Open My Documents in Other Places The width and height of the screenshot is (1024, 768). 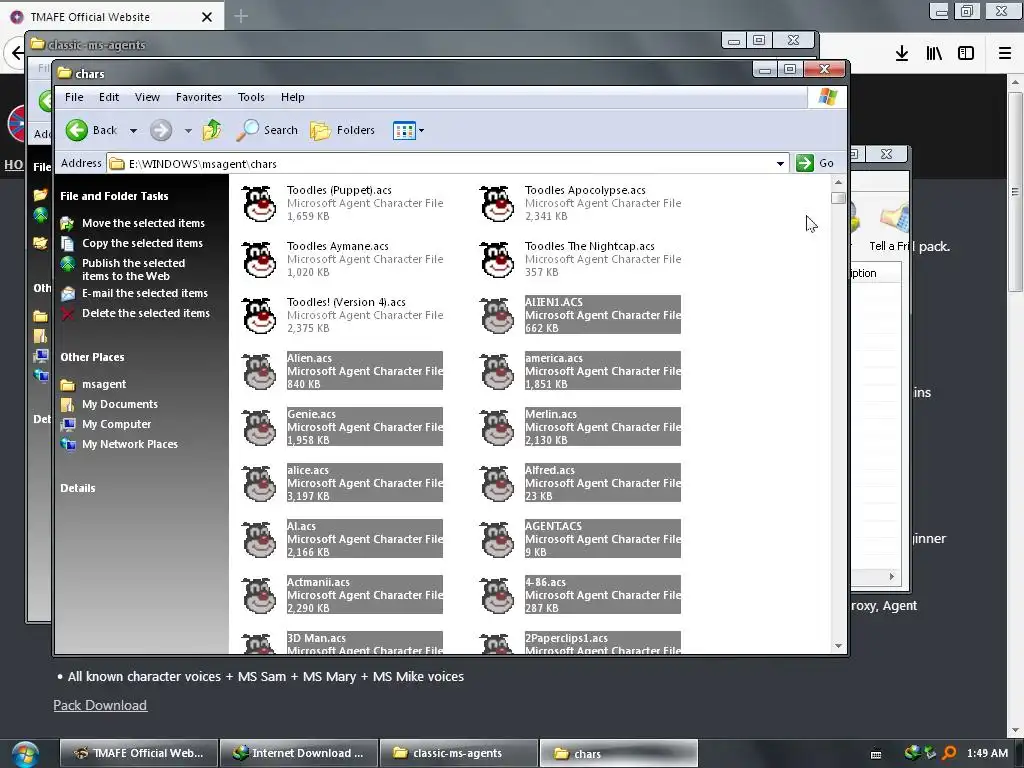click(120, 404)
